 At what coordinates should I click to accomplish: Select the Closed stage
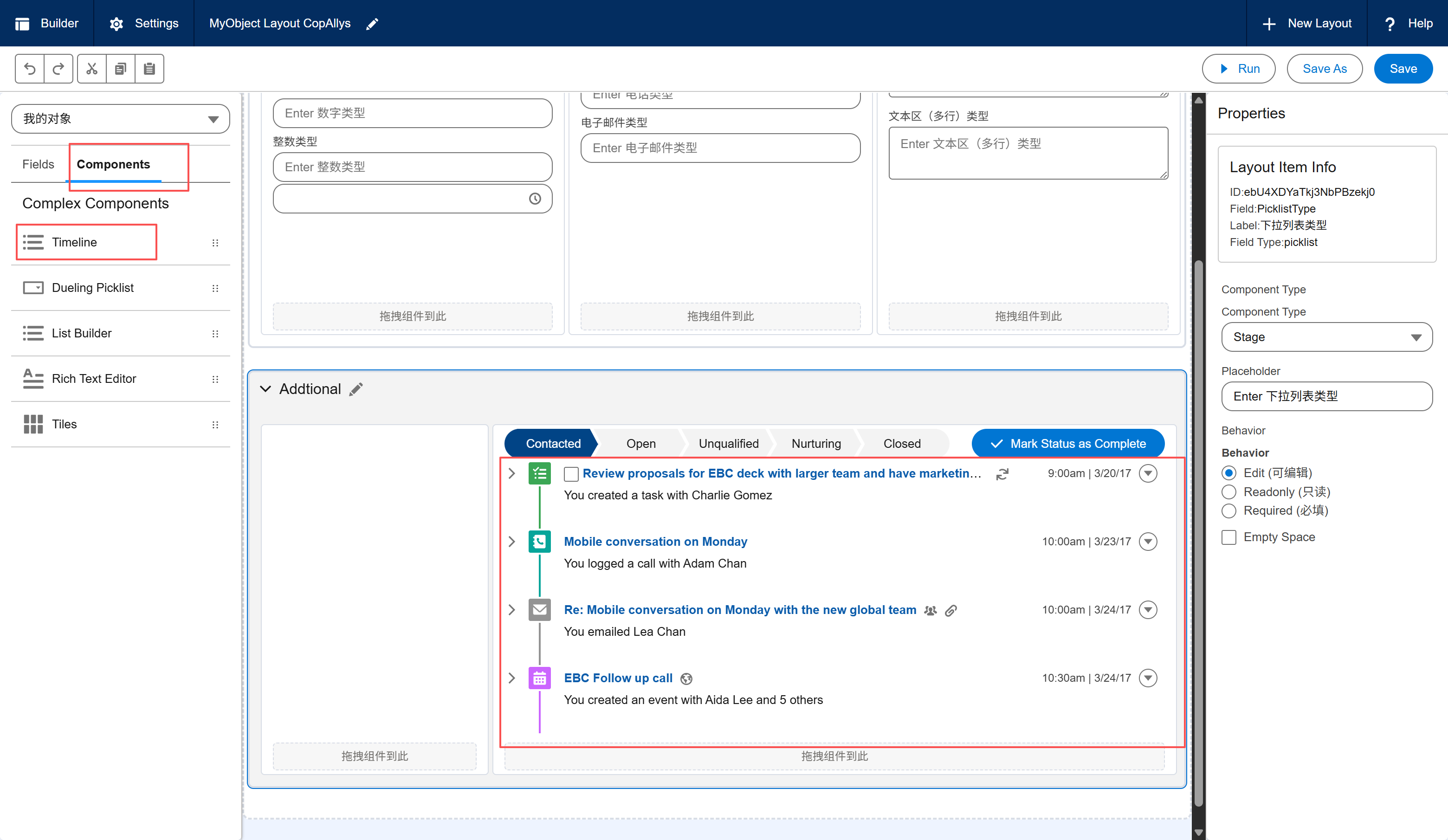point(902,444)
